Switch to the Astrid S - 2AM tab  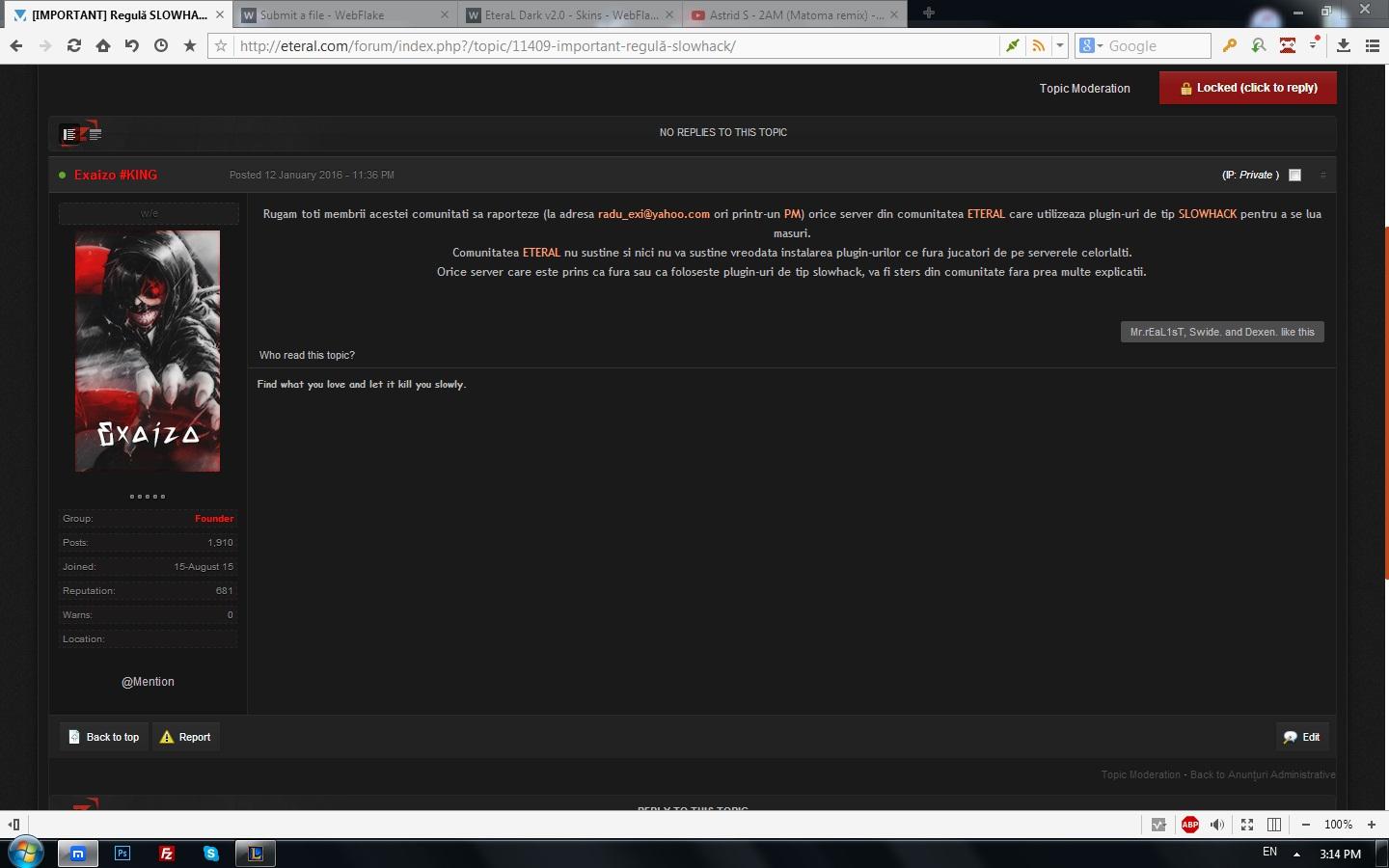(786, 14)
